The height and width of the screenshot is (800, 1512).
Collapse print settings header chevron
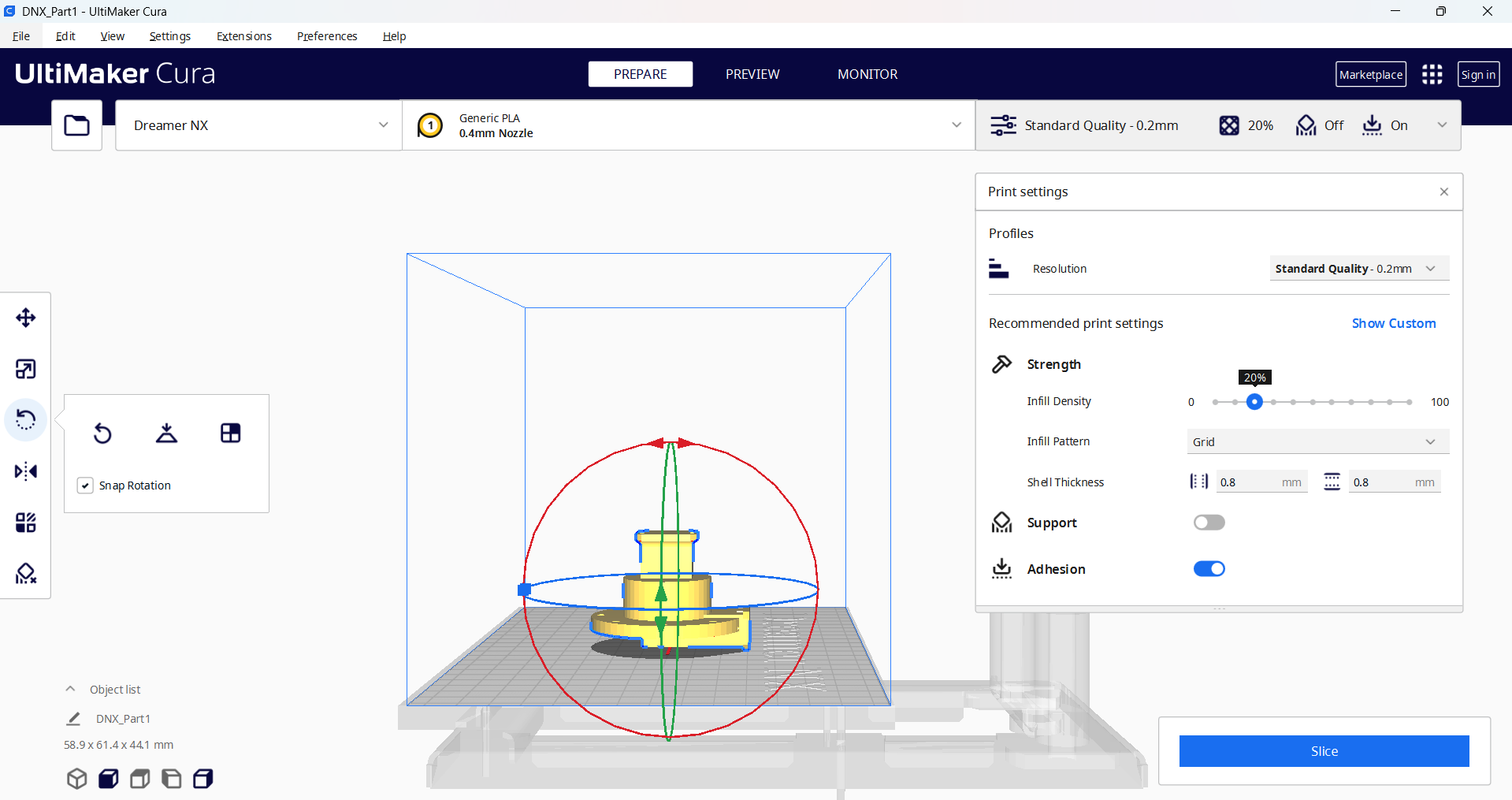click(1442, 125)
